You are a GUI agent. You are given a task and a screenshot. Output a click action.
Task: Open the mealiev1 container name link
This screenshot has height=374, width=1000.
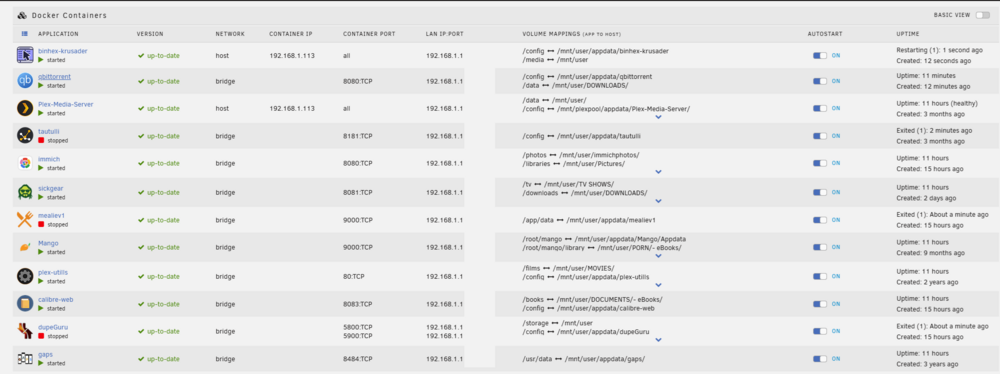52,216
